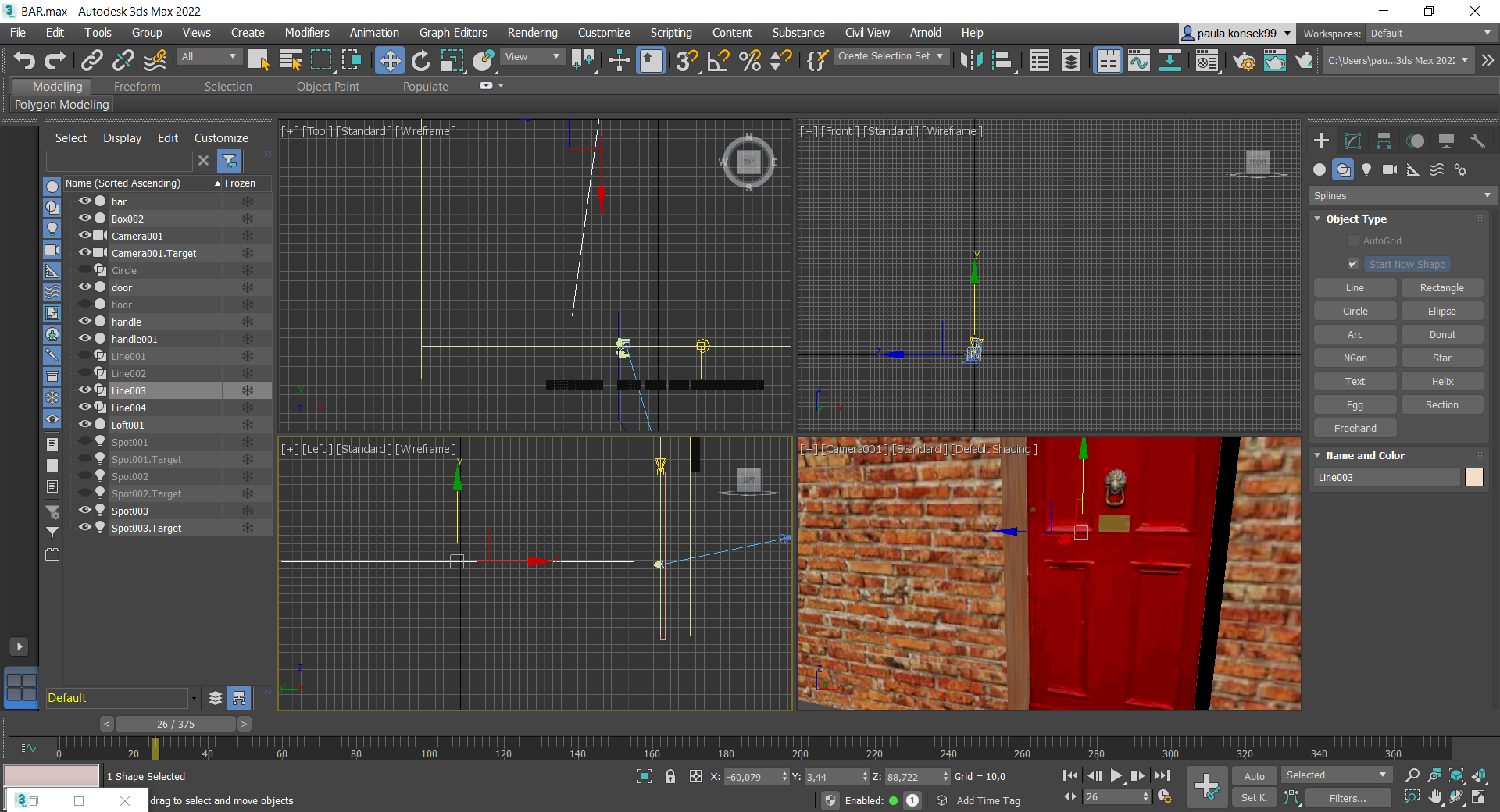Activate Select and Rotate tool
Viewport: 1500px width, 812px height.
click(421, 60)
